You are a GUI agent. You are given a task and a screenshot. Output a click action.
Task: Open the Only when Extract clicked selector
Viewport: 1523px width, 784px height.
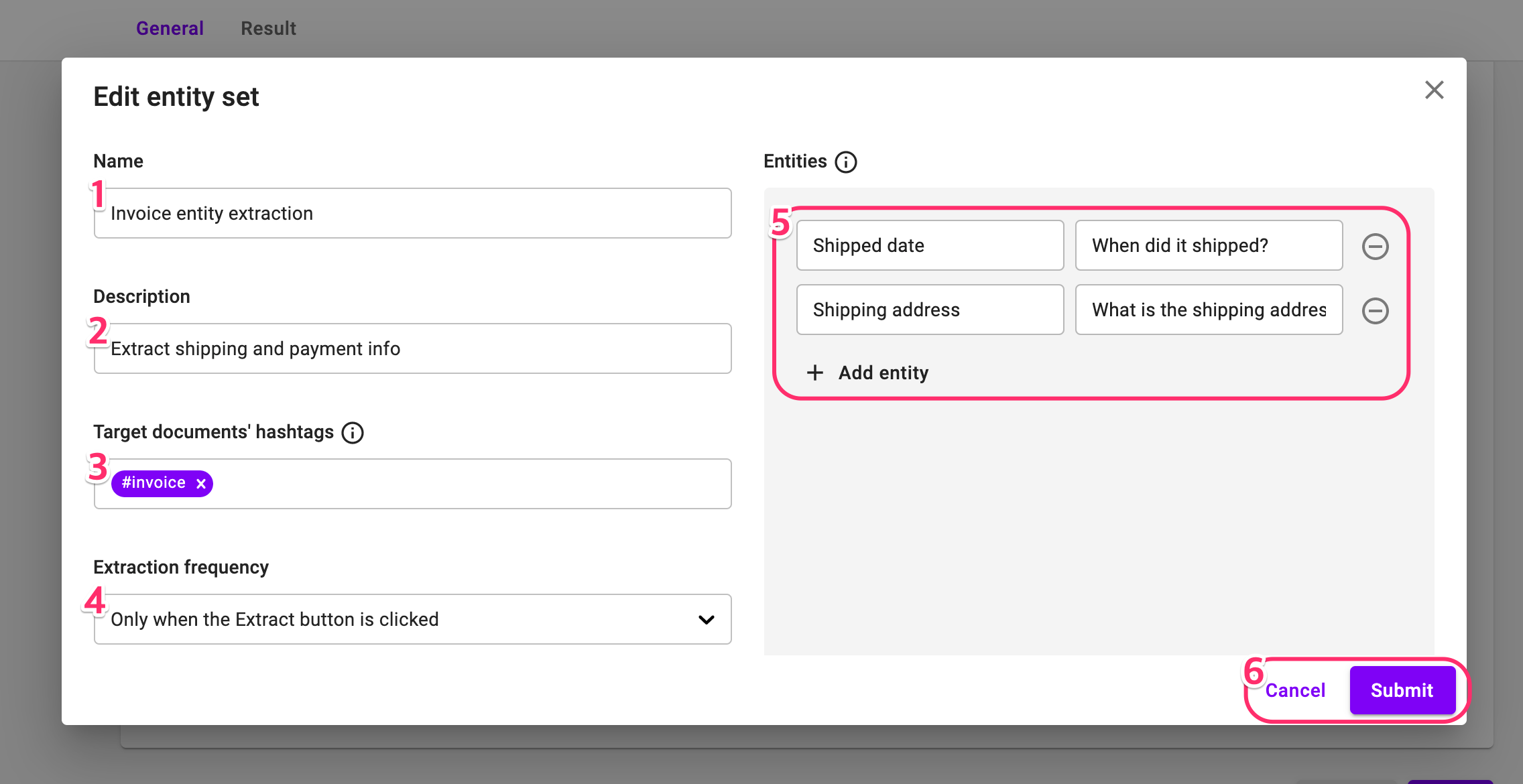(x=402, y=619)
